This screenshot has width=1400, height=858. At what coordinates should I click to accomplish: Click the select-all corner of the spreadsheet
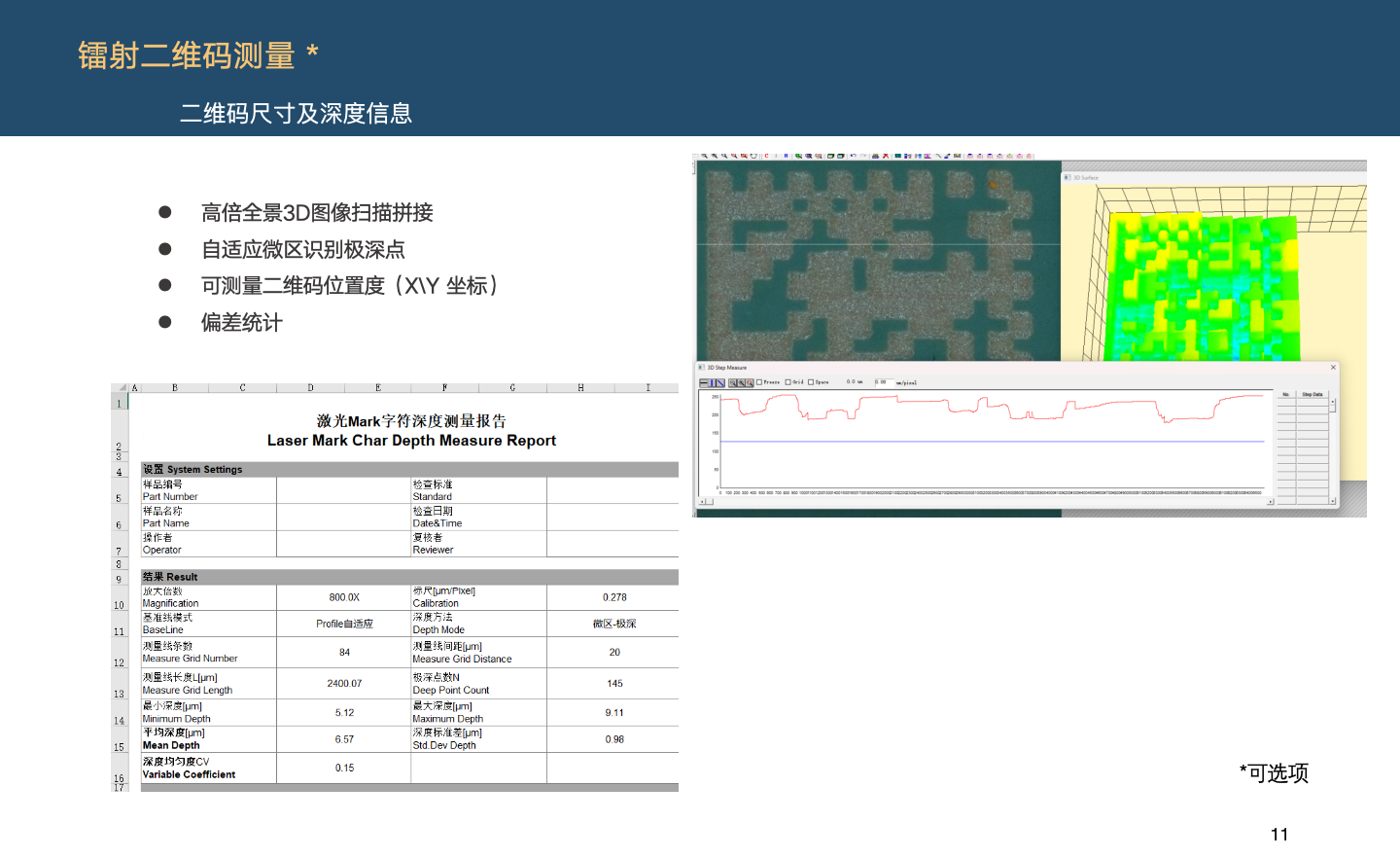121,387
